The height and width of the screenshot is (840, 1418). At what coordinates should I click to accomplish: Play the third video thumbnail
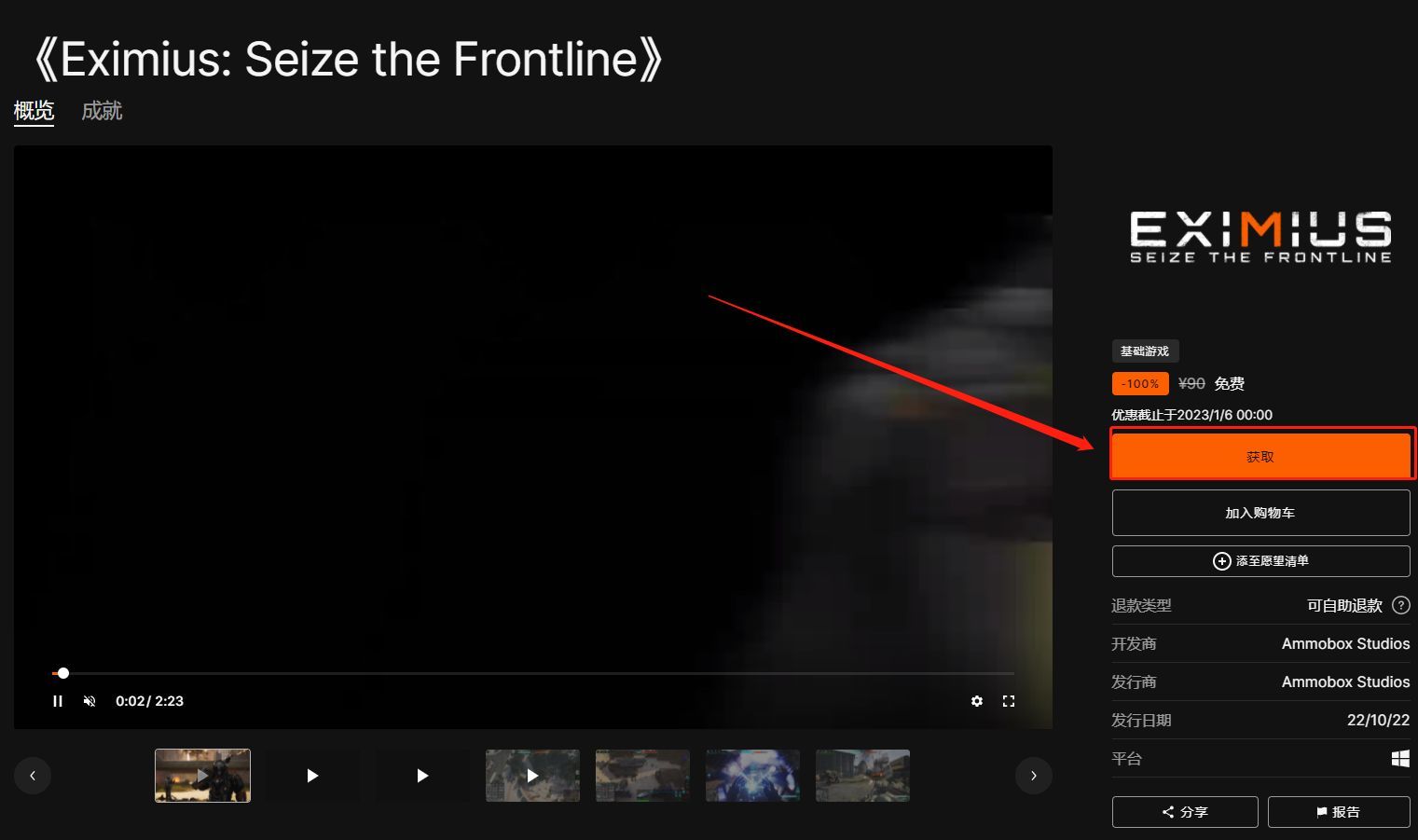(422, 776)
